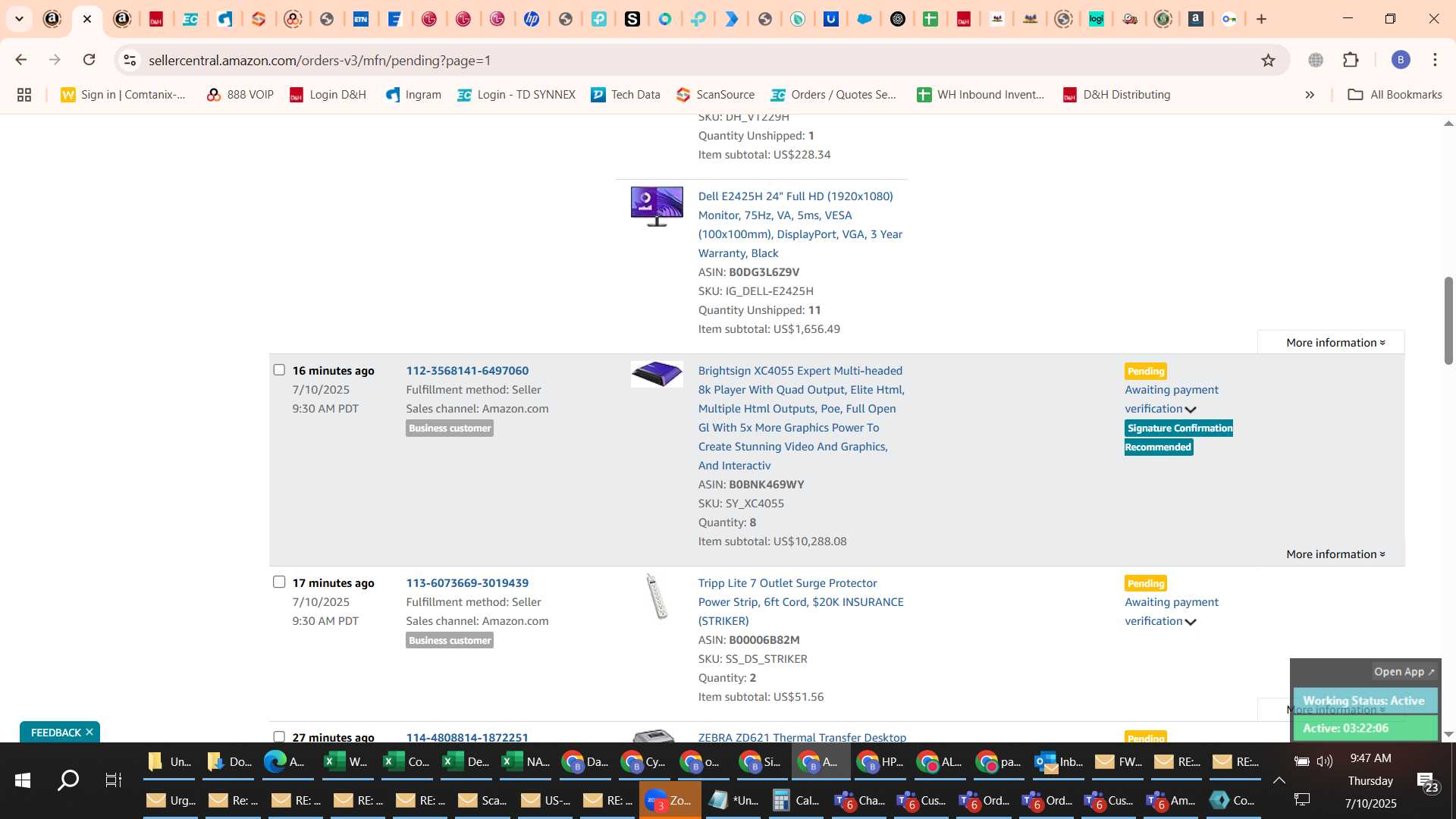Select checkbox for order 113-6073669-3019439
This screenshot has width=1456, height=819.
(x=279, y=582)
